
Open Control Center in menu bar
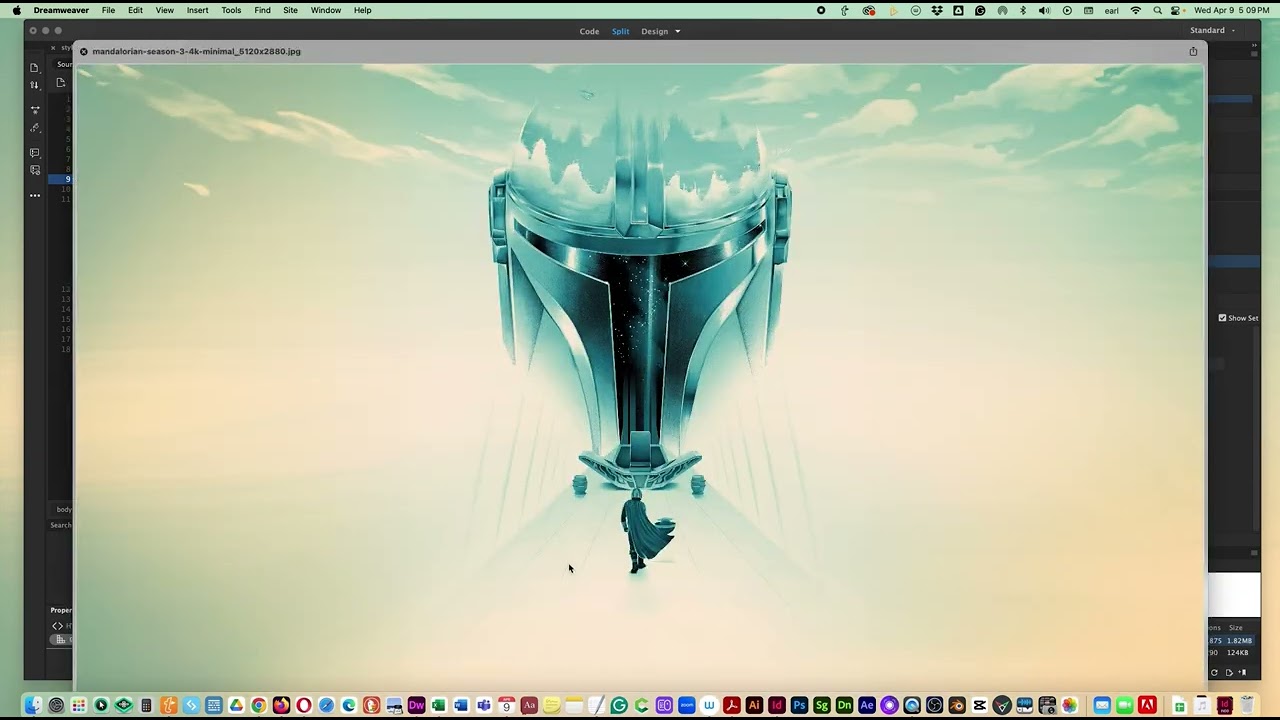pos(1175,10)
